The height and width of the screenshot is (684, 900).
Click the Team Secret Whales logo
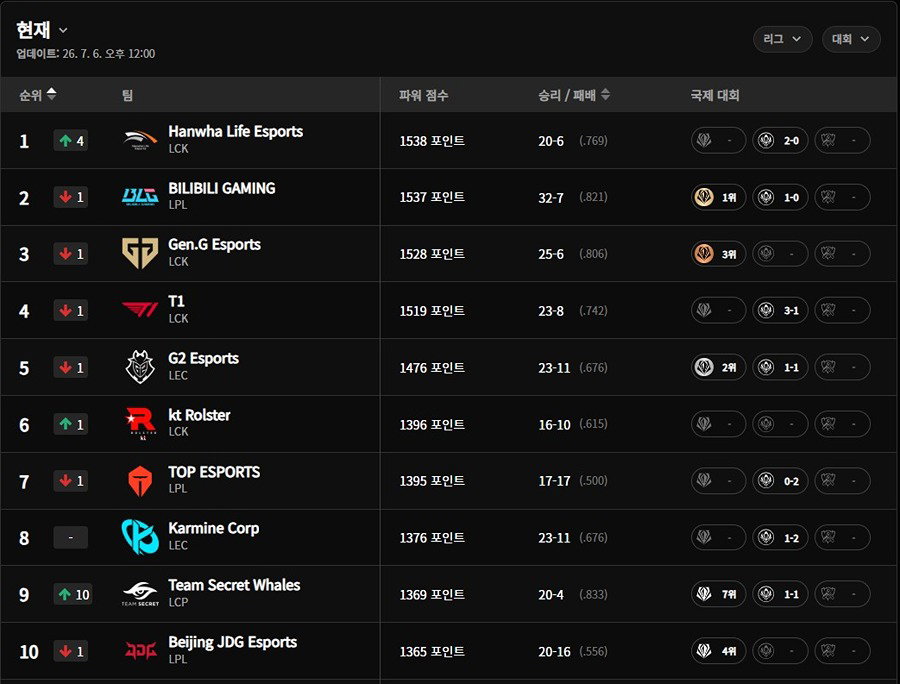click(x=140, y=594)
